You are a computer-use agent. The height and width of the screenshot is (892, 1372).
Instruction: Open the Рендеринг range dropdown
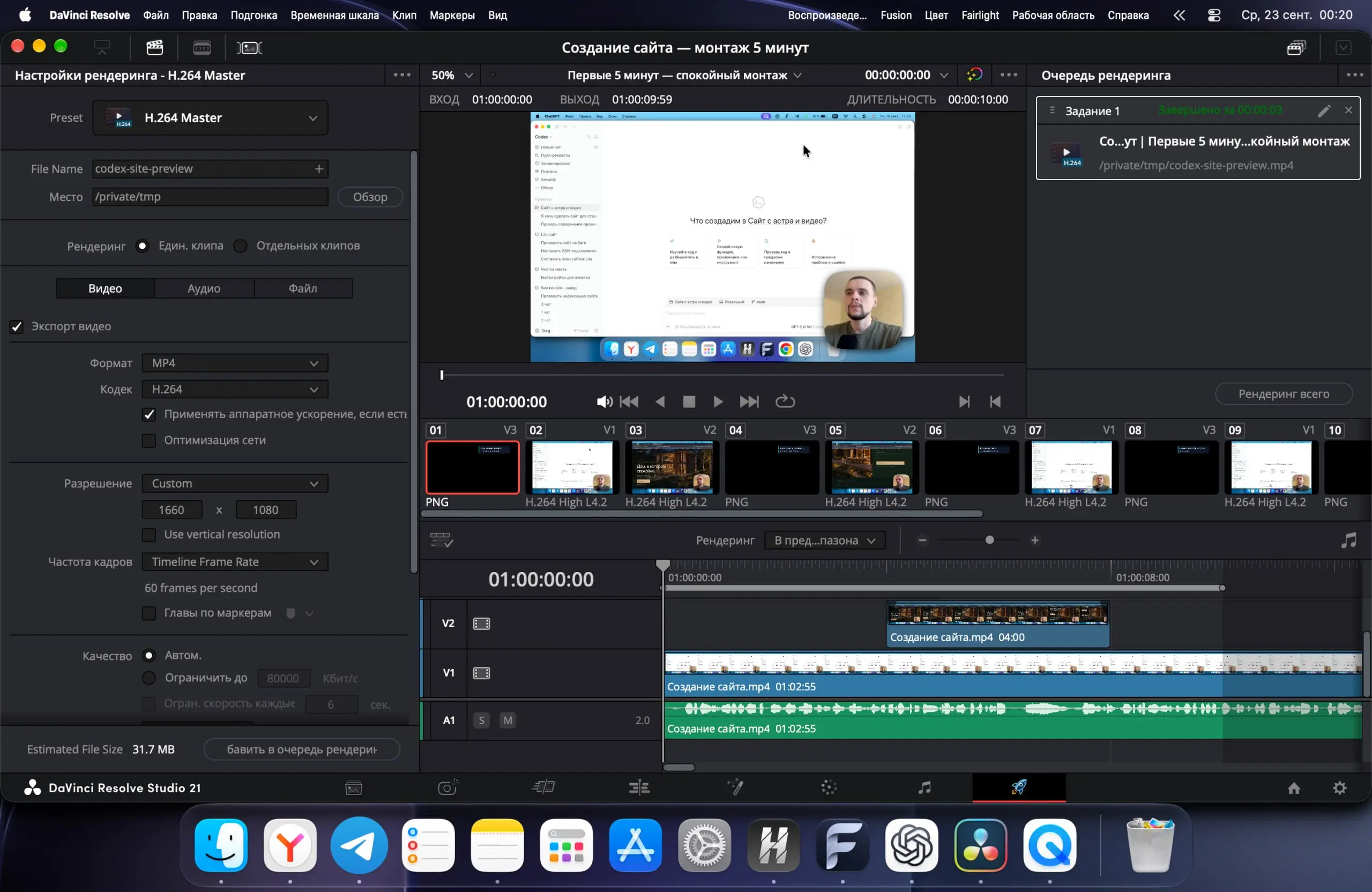pyautogui.click(x=825, y=540)
